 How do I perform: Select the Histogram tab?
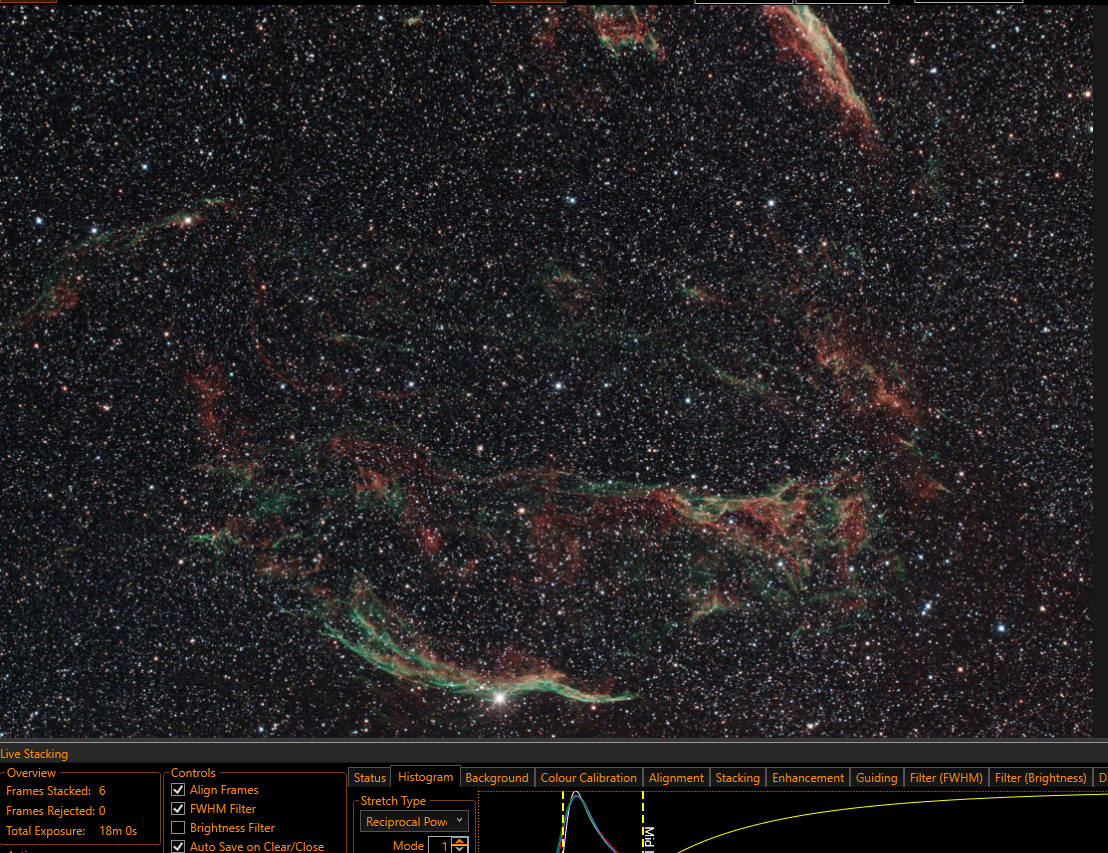[425, 777]
